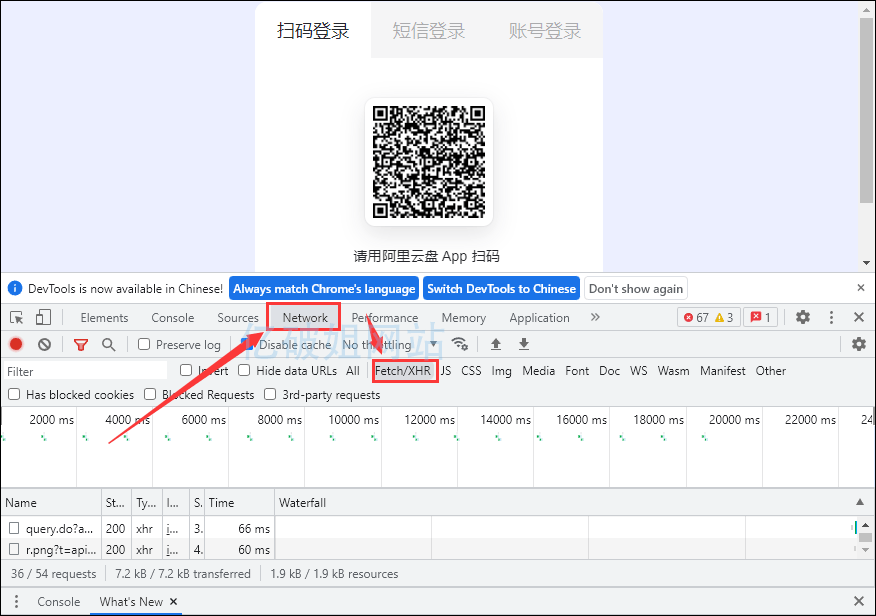Filter requests by Fetch/XHR type
Viewport: 876px width, 616px height.
tap(403, 371)
